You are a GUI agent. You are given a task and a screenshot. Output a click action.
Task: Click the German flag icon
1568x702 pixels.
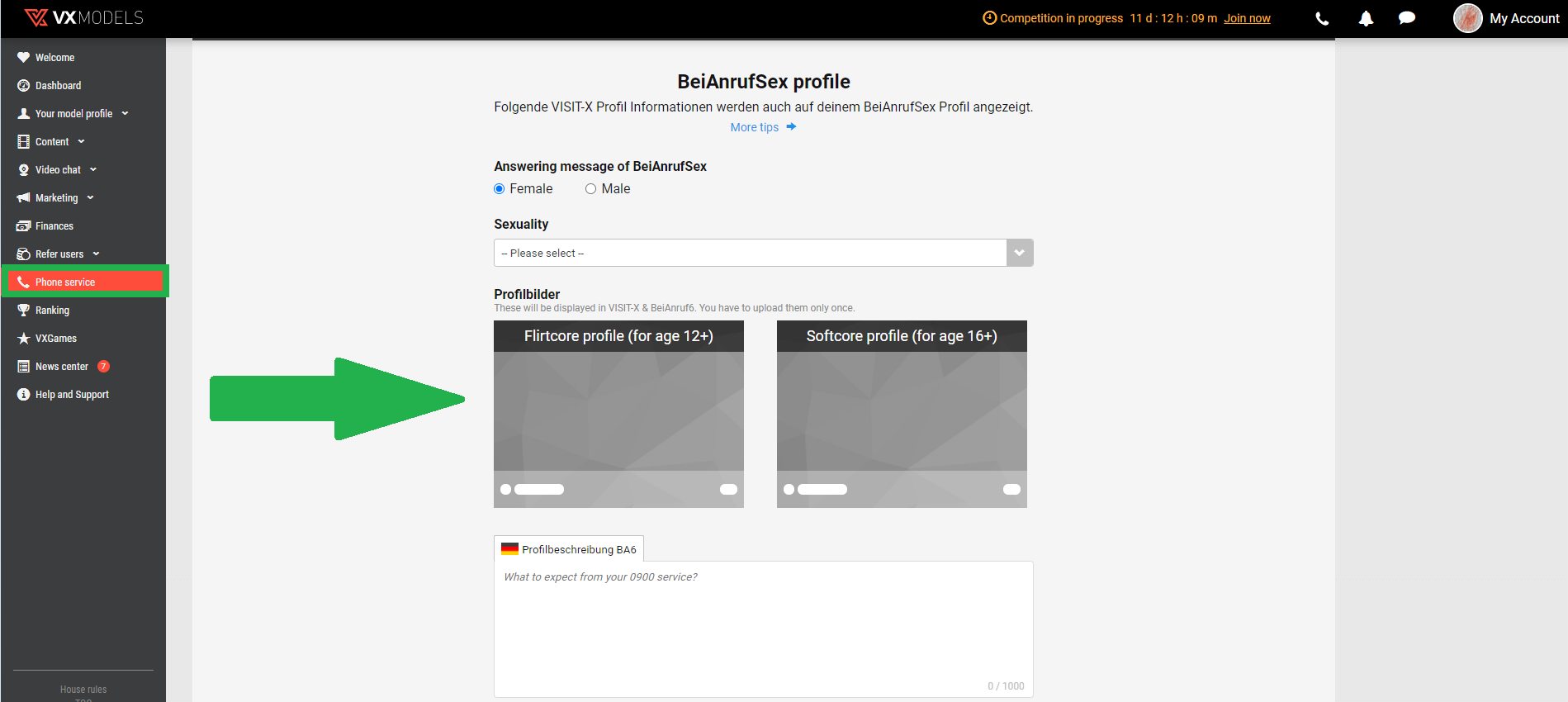tap(509, 549)
